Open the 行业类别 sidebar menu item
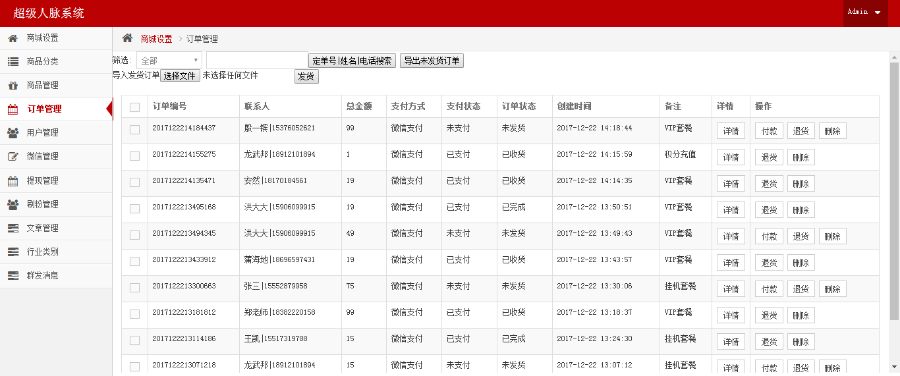 tap(56, 251)
